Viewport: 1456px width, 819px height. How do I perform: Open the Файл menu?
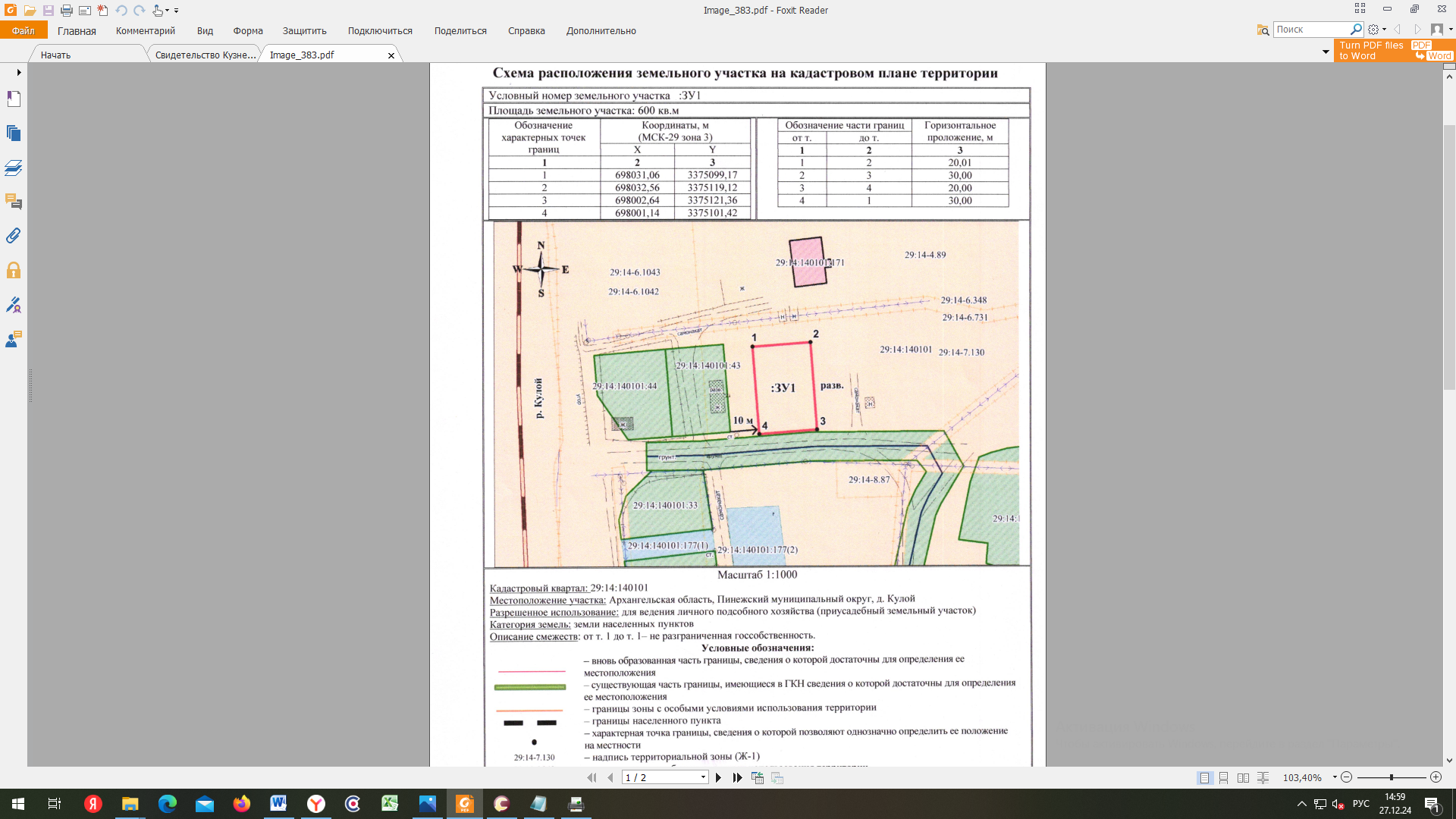coord(24,30)
